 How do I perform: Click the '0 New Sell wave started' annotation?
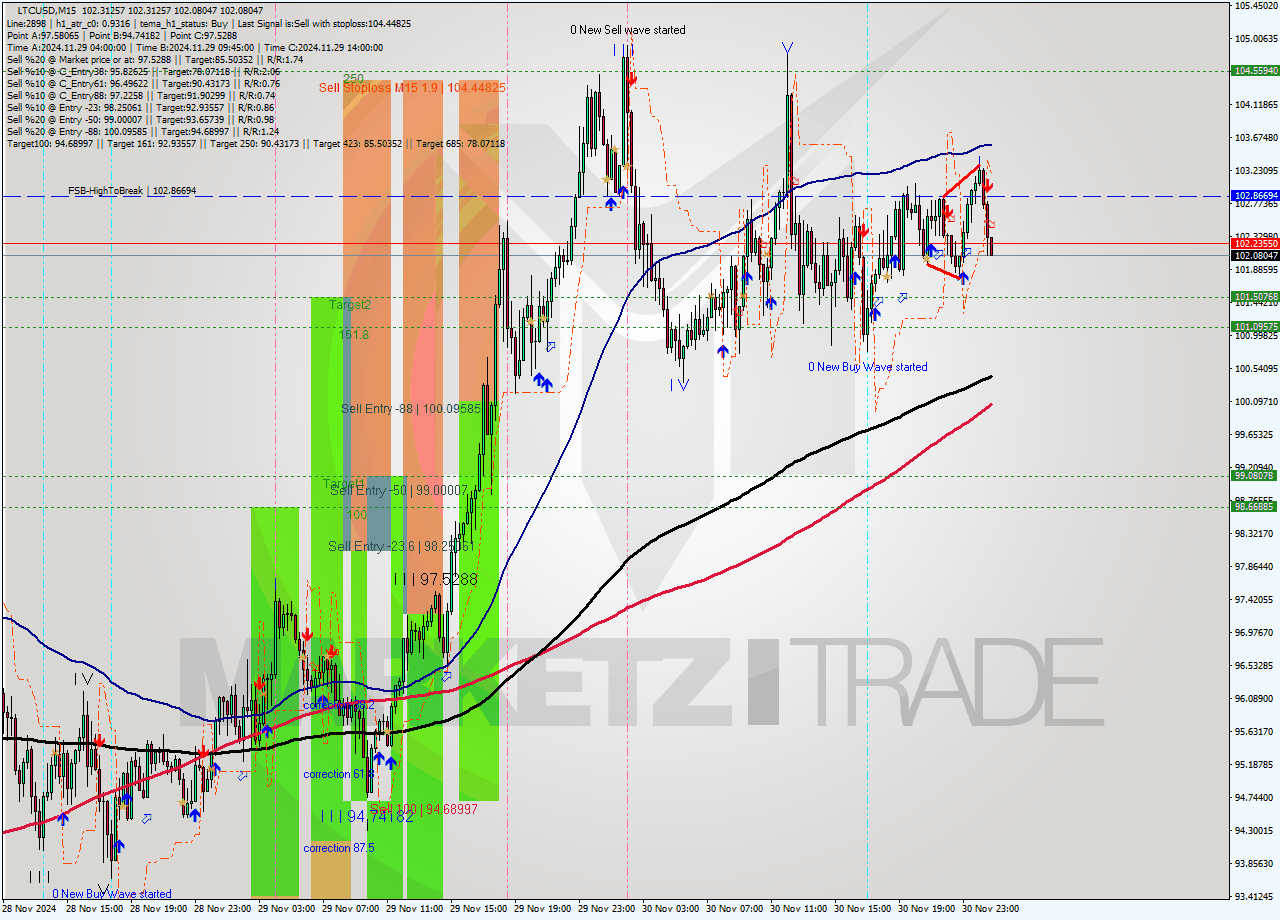coord(628,30)
